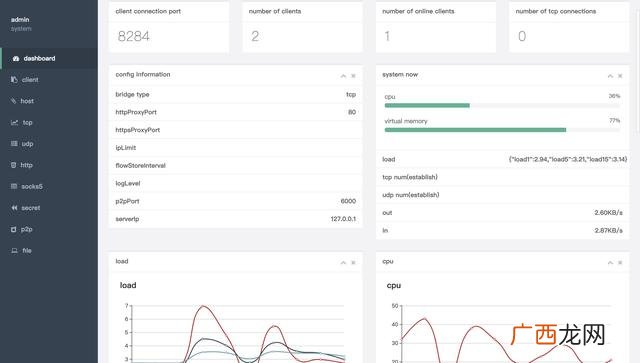The image size is (640, 363).
Task: Click the number of tcp connections value
Action: pyautogui.click(x=522, y=36)
